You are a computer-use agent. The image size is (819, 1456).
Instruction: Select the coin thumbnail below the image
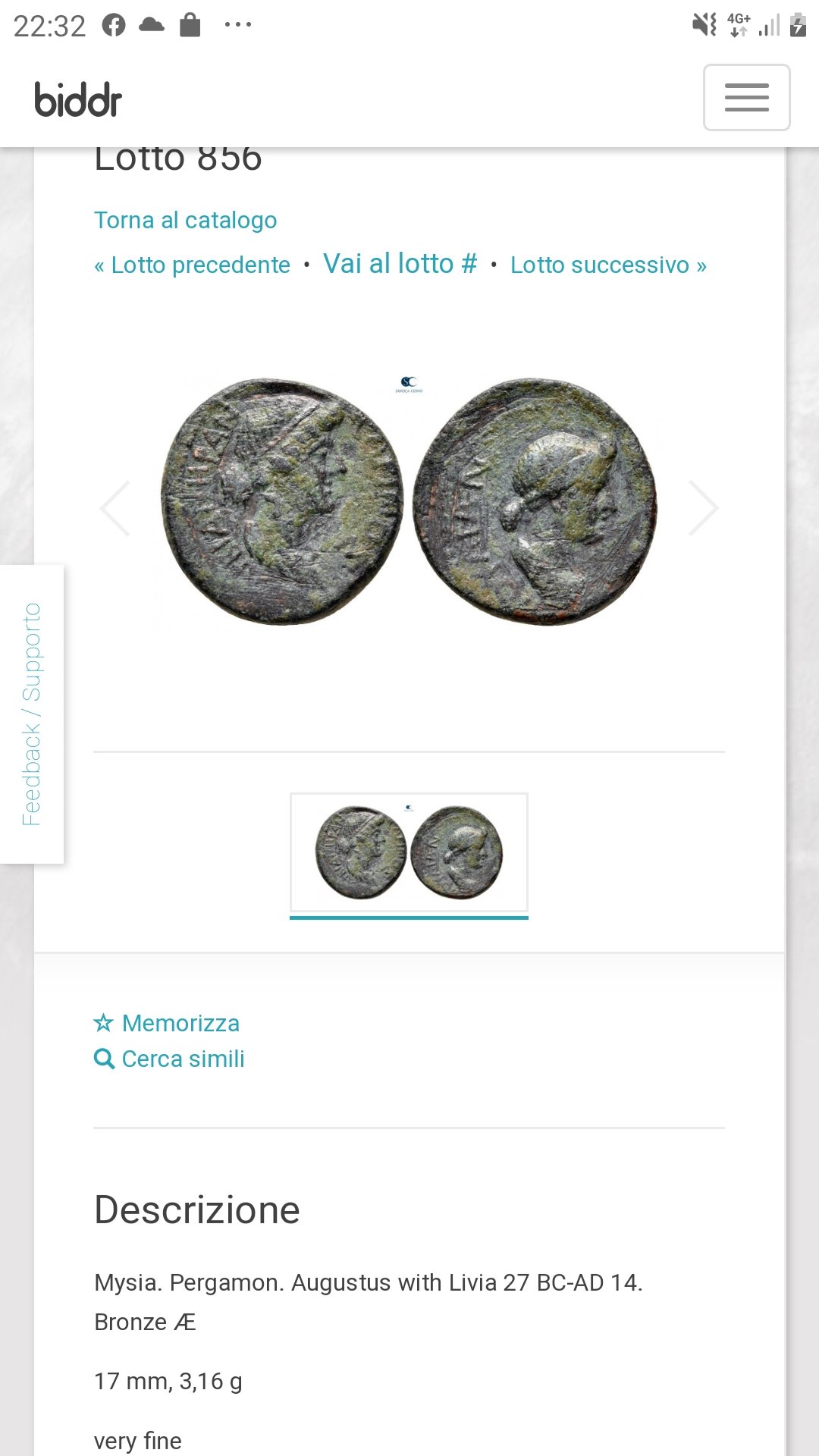click(409, 852)
